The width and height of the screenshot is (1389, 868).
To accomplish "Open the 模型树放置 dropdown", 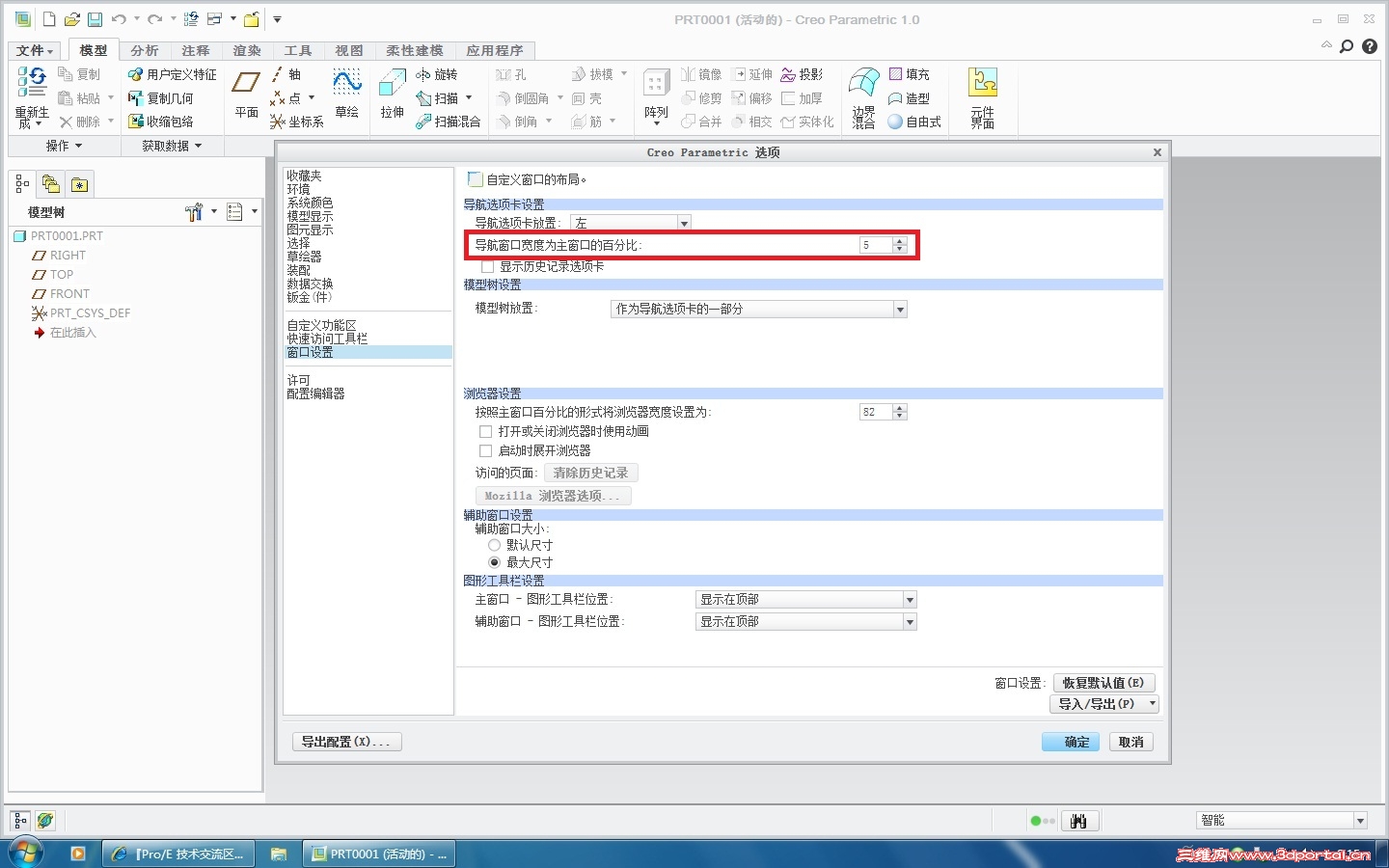I will (759, 309).
